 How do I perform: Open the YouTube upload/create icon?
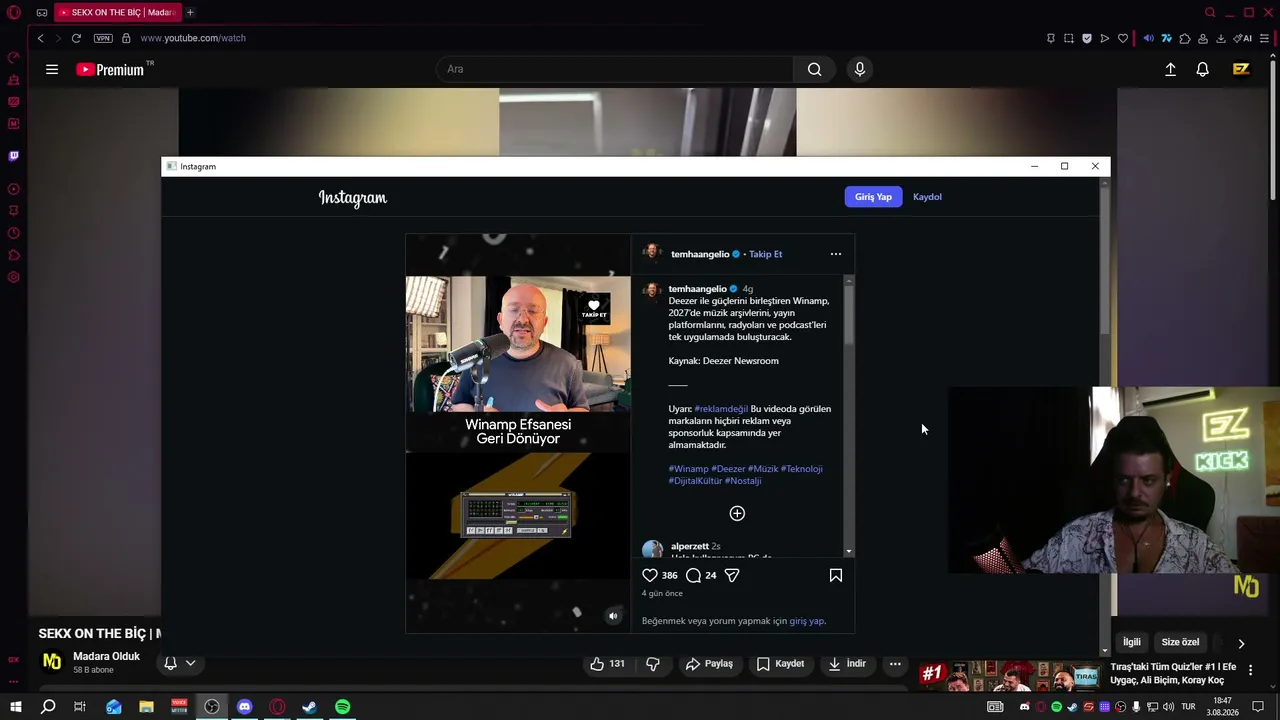[1170, 69]
